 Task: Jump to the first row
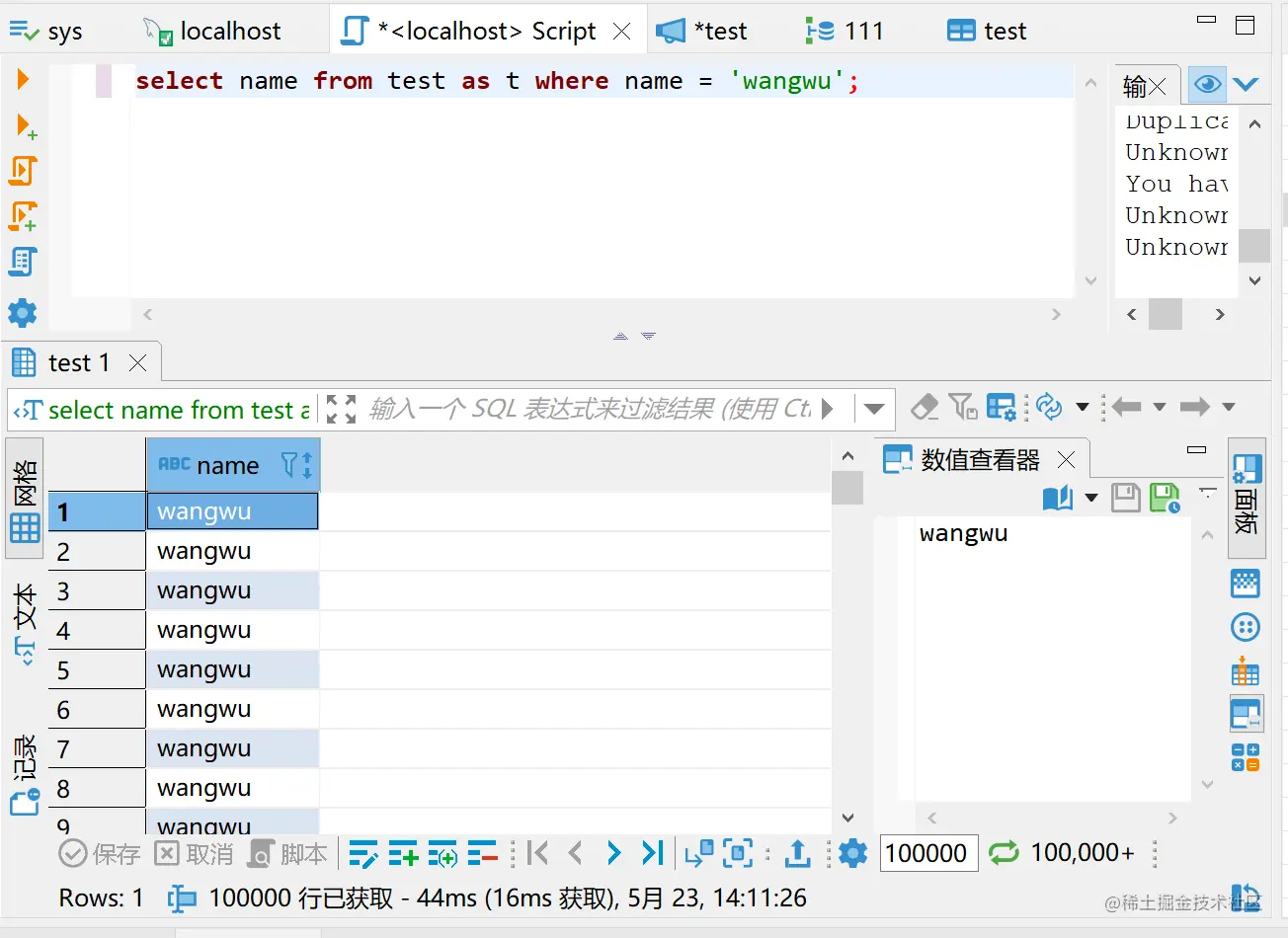(x=537, y=853)
